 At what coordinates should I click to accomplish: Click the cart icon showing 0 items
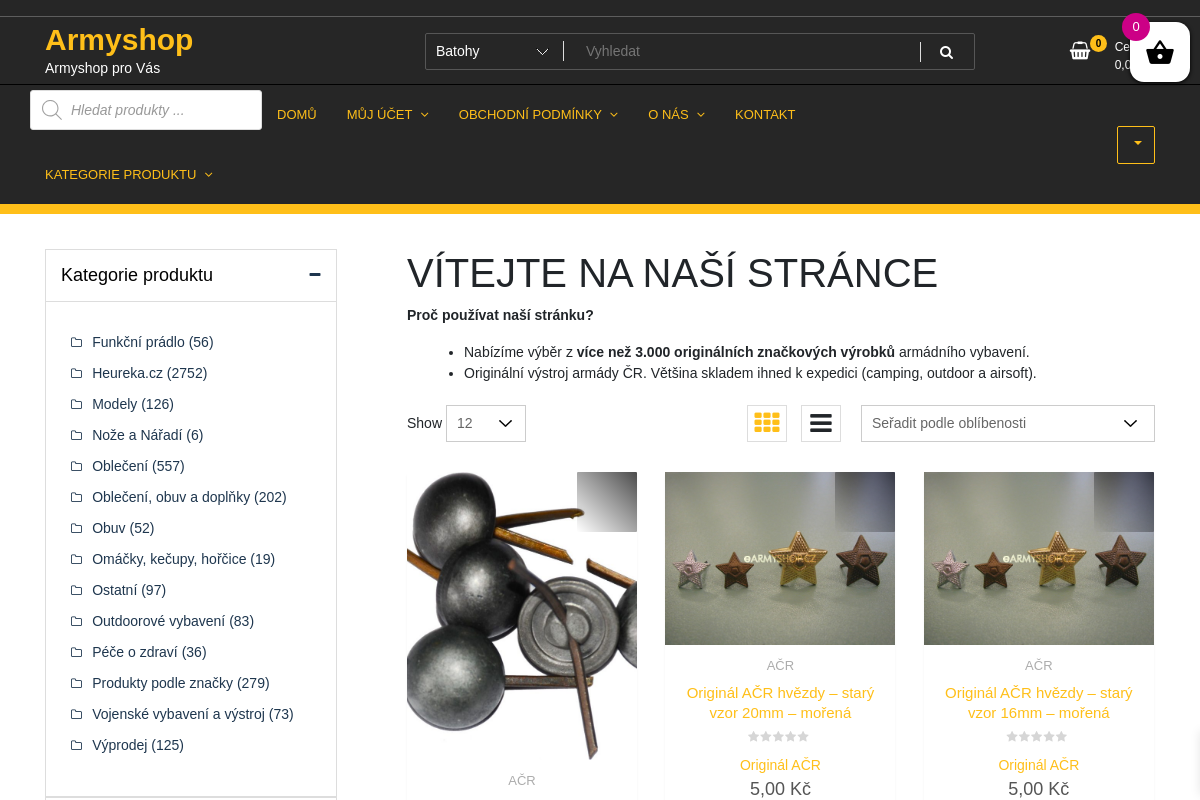click(x=1083, y=50)
